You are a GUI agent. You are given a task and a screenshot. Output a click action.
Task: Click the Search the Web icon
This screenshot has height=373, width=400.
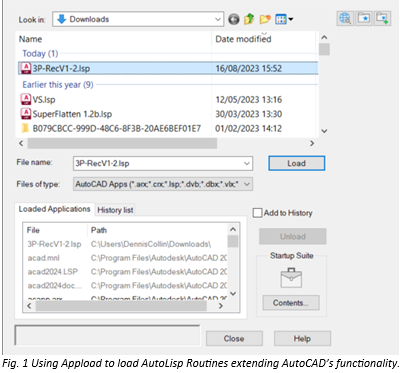tap(345, 18)
